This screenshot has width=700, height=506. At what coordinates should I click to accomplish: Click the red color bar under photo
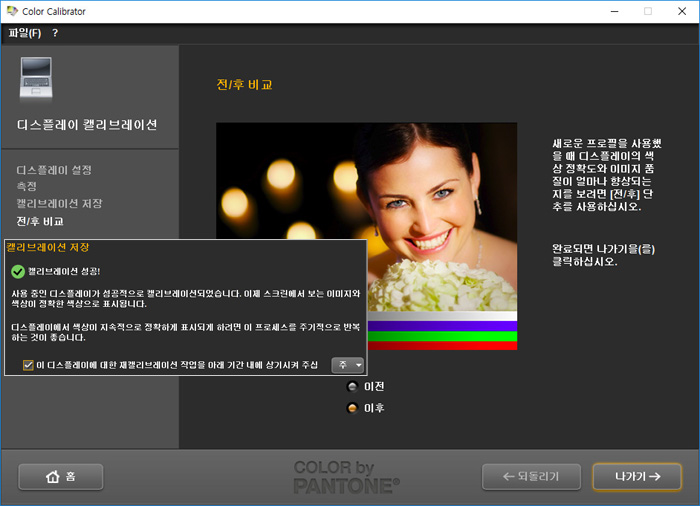tap(442, 345)
